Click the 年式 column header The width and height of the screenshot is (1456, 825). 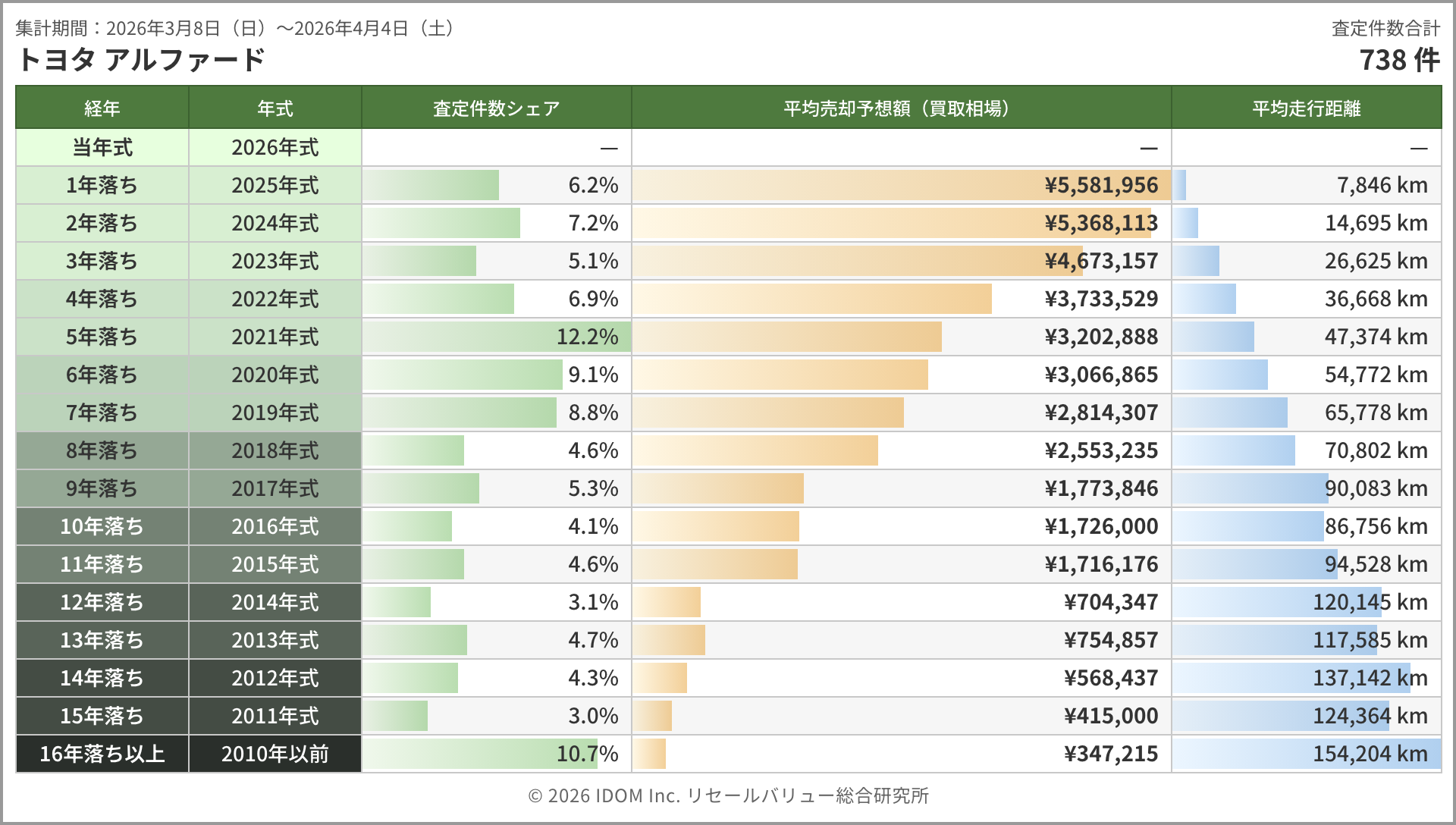[275, 108]
